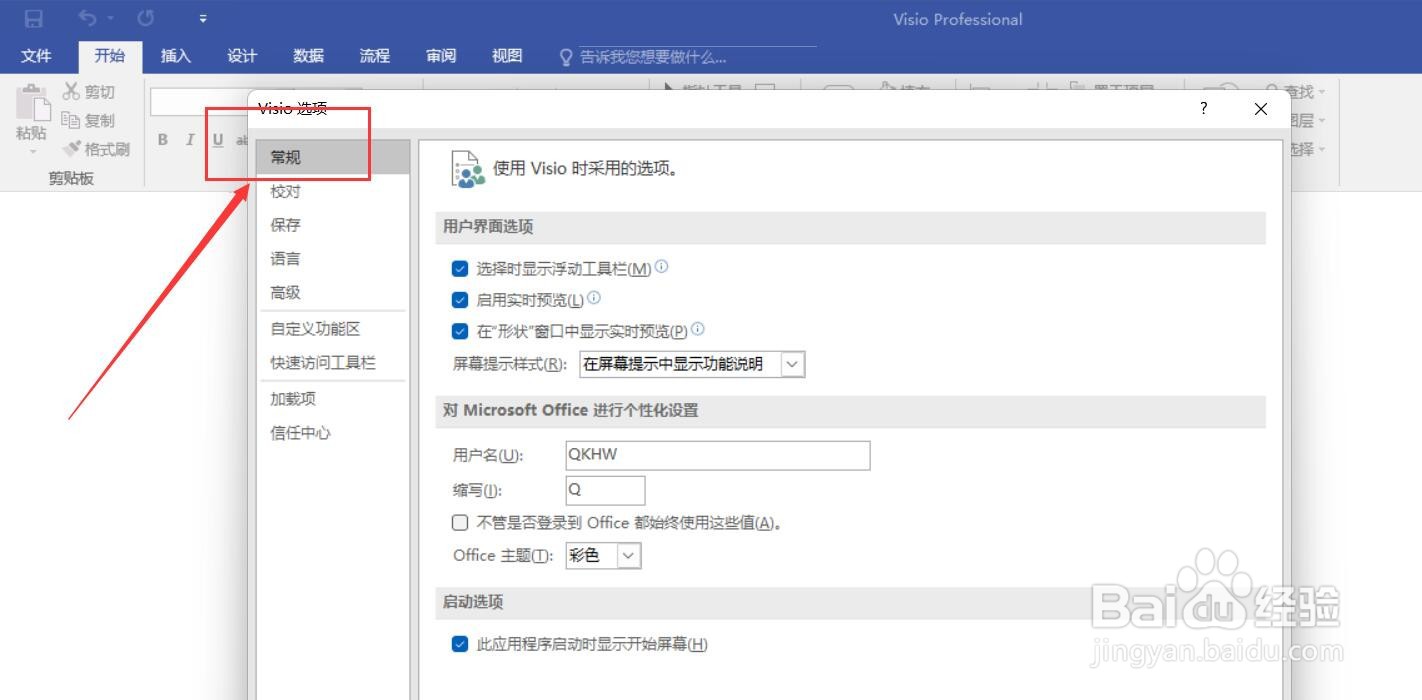The image size is (1422, 700).
Task: Click the Help question mark in Visio 选项 dialog
Action: (1204, 108)
